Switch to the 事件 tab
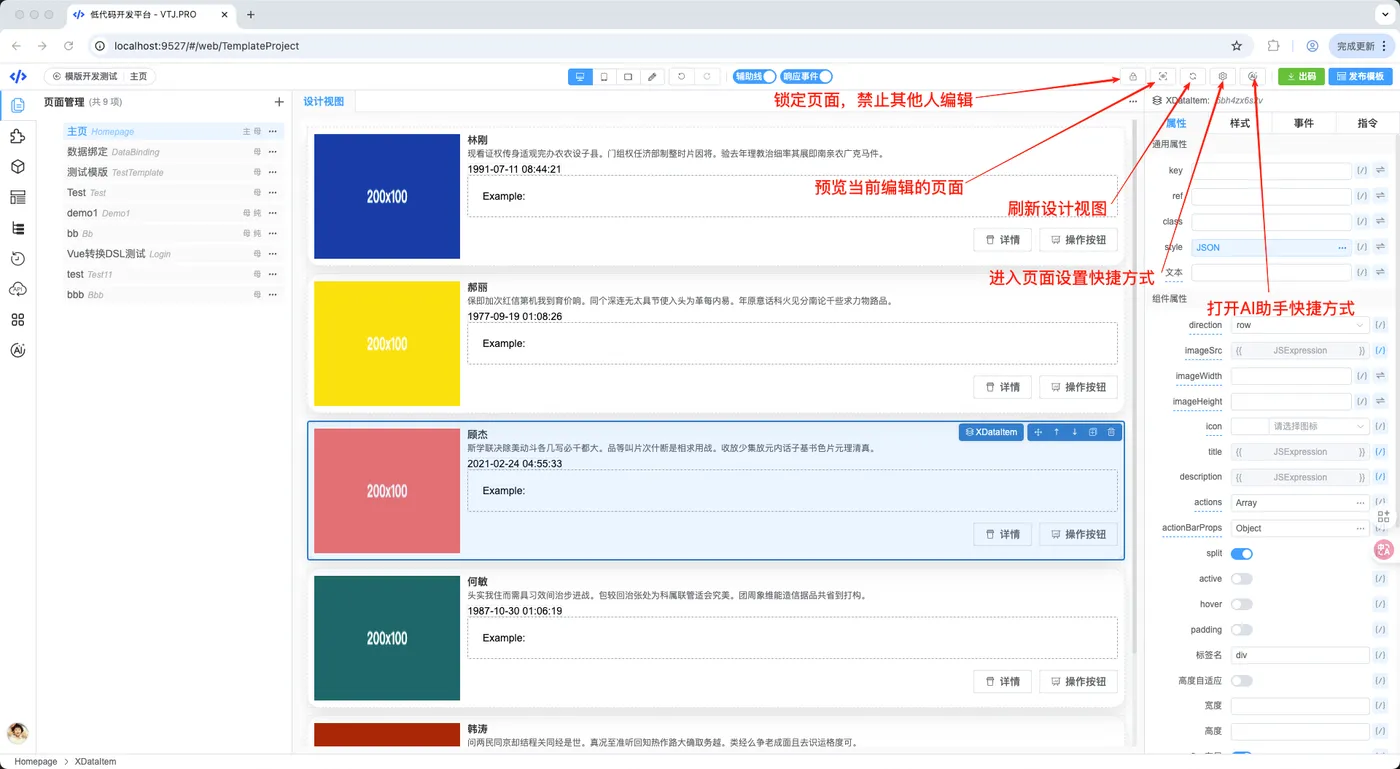 coord(1303,123)
